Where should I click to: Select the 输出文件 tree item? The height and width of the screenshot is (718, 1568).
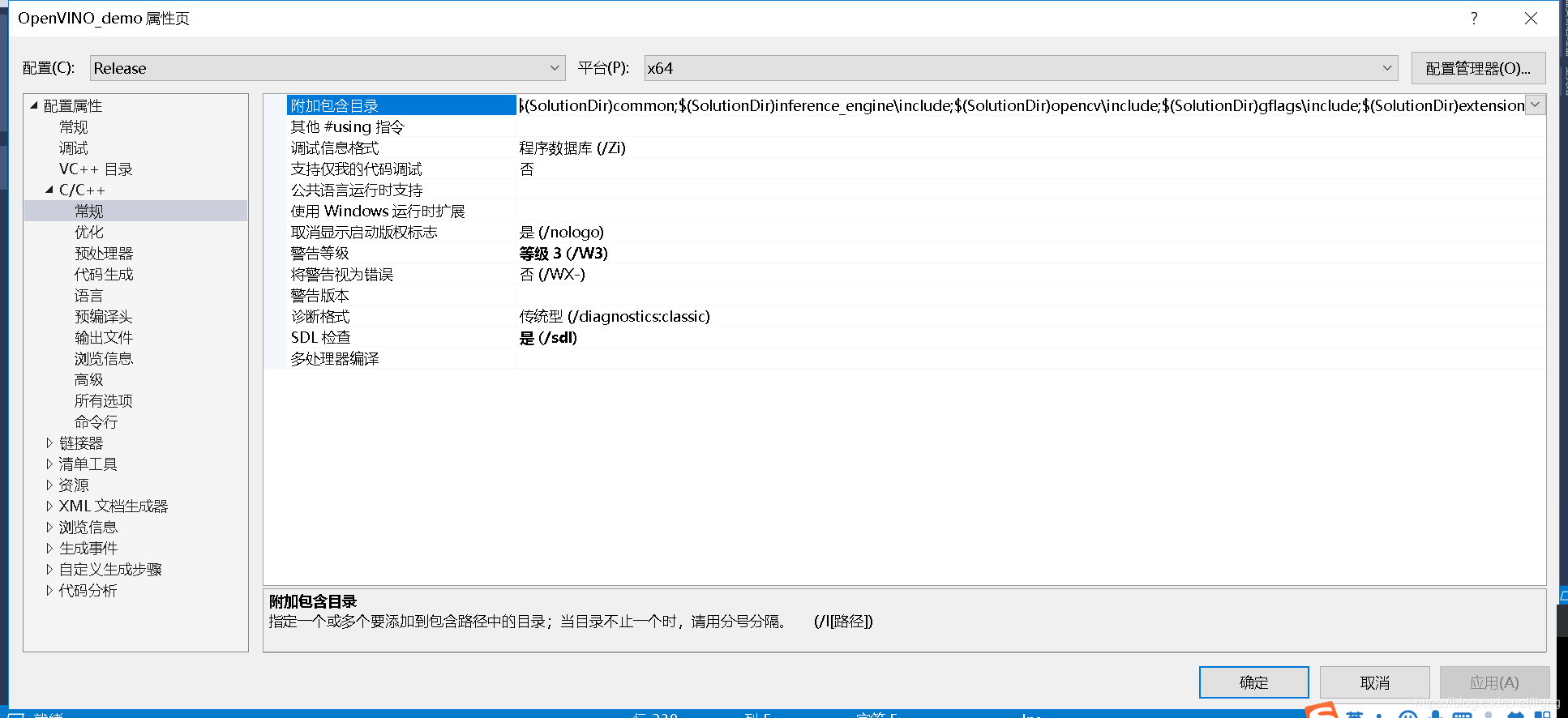pyautogui.click(x=104, y=337)
